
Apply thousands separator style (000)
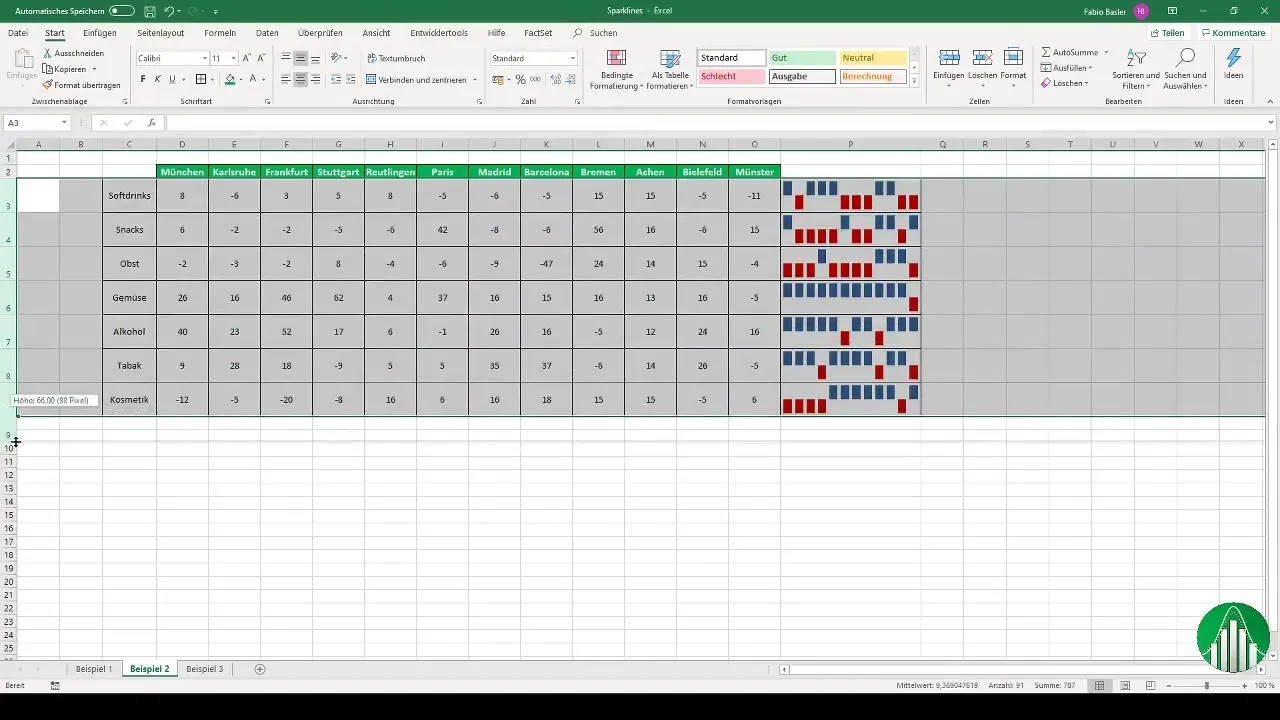[535, 79]
